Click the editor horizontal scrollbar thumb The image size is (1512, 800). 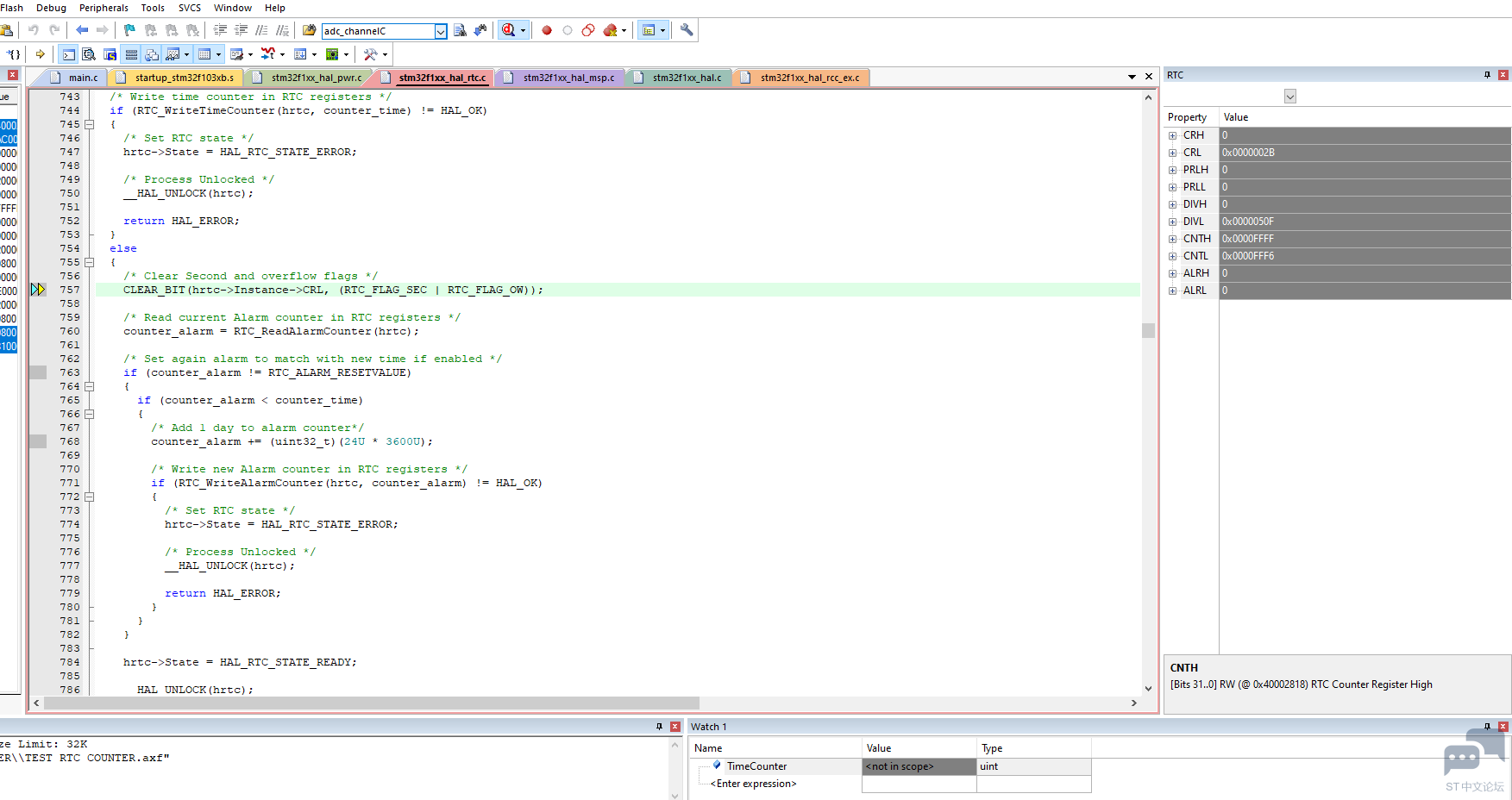[371, 703]
